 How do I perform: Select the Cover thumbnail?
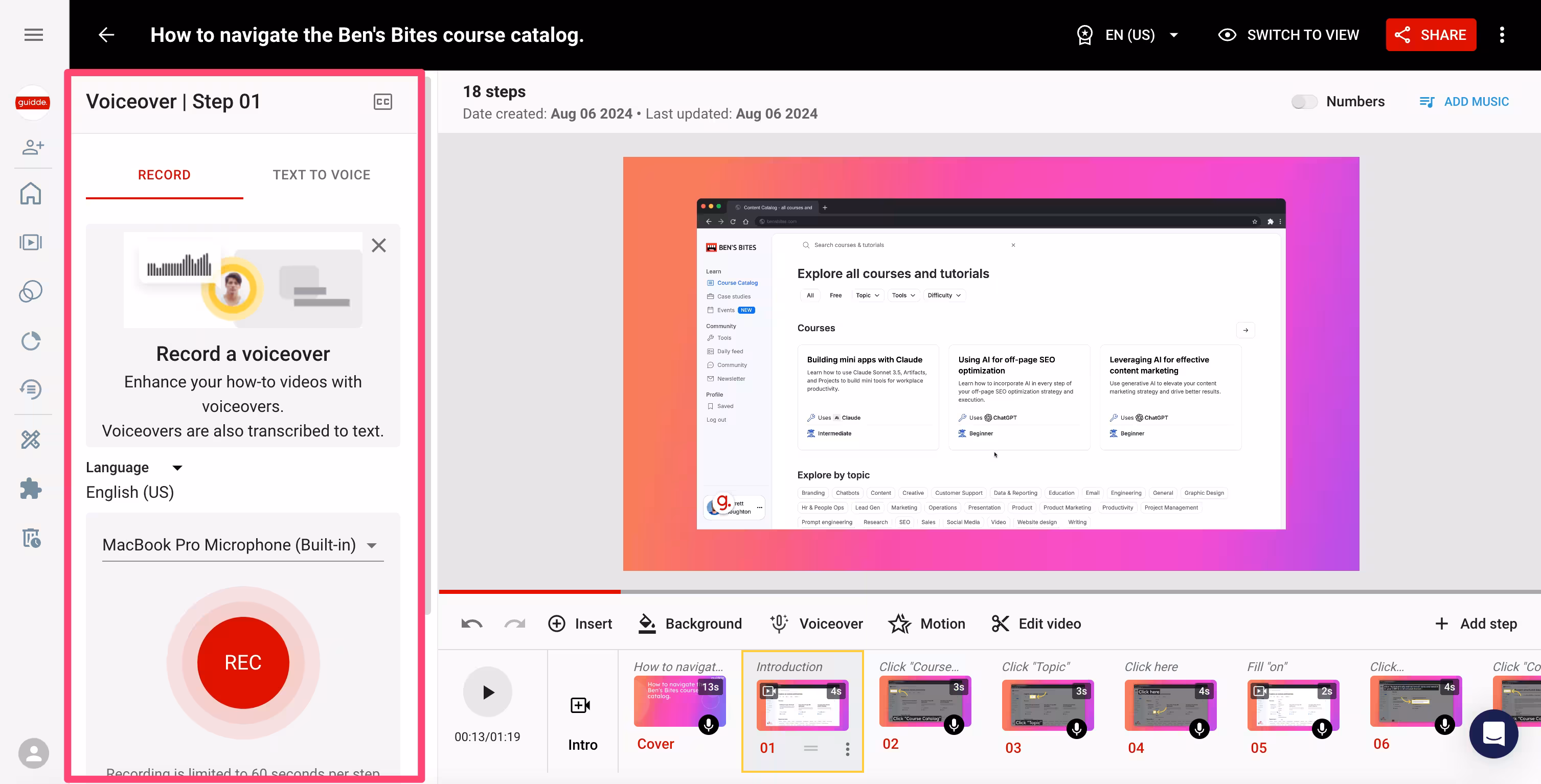coord(679,702)
